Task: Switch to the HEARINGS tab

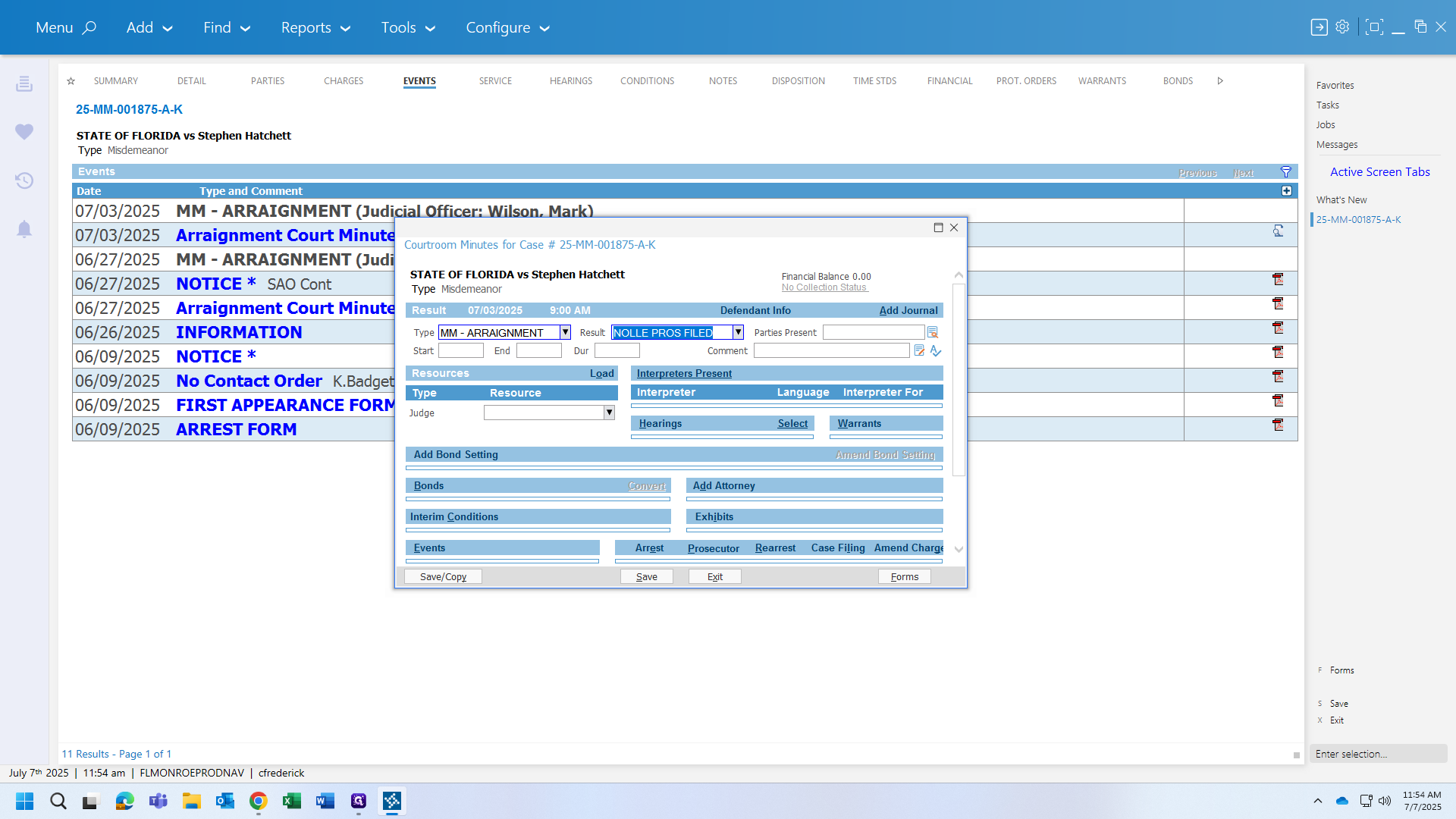Action: click(x=571, y=81)
